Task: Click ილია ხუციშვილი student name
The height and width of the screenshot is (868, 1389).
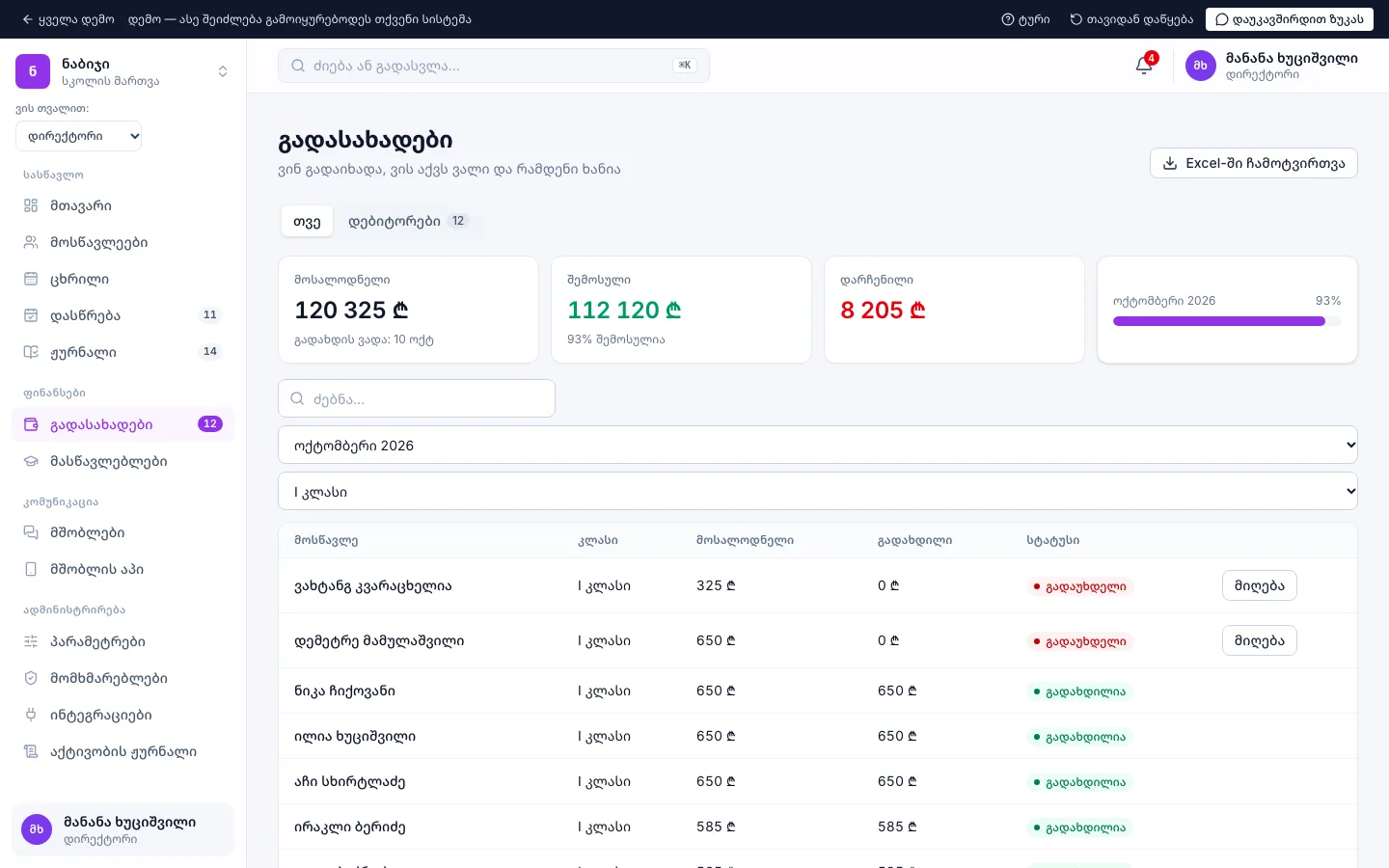Action: [x=355, y=736]
